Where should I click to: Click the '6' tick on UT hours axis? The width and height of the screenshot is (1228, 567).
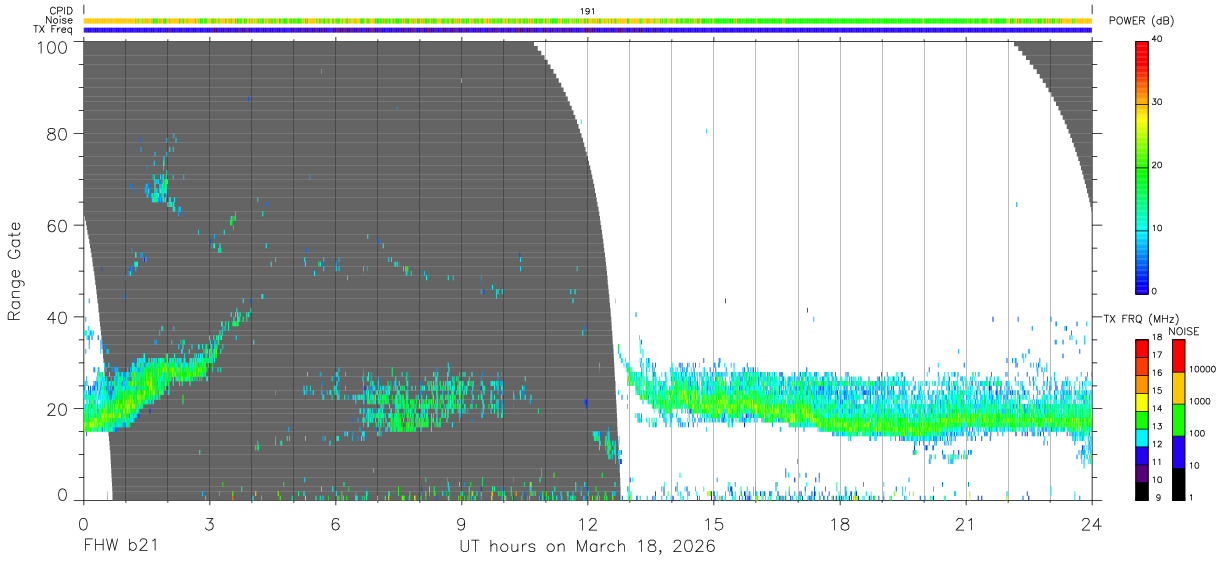(x=336, y=524)
